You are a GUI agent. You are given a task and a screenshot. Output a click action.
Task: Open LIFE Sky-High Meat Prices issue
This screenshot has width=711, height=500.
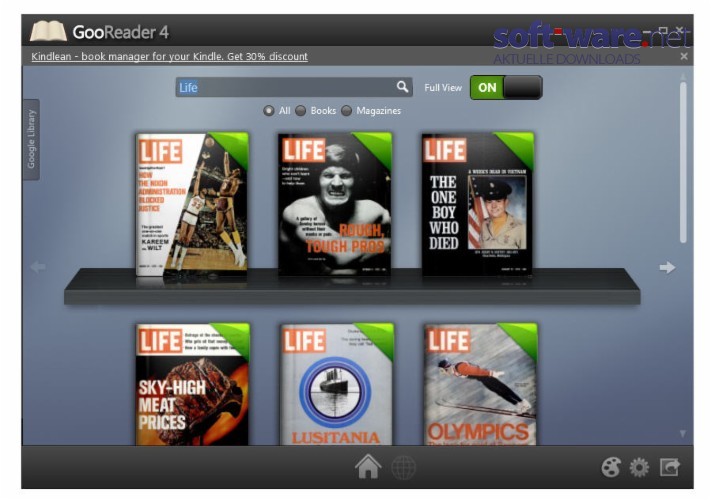click(192, 384)
